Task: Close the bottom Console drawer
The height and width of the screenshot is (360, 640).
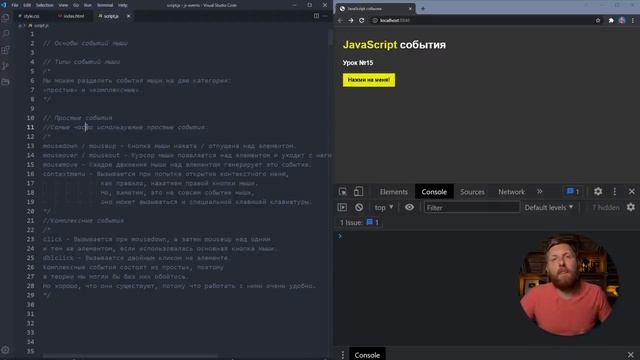Action: (x=631, y=354)
